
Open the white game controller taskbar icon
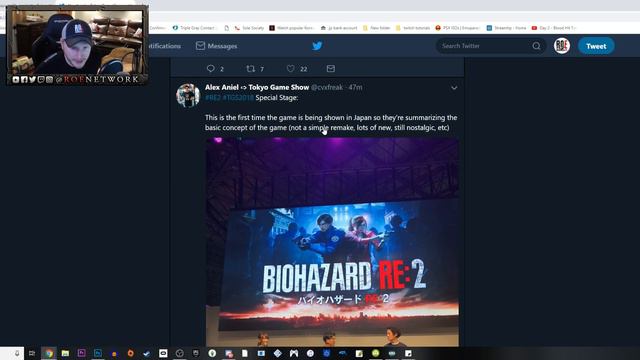[x=294, y=353]
